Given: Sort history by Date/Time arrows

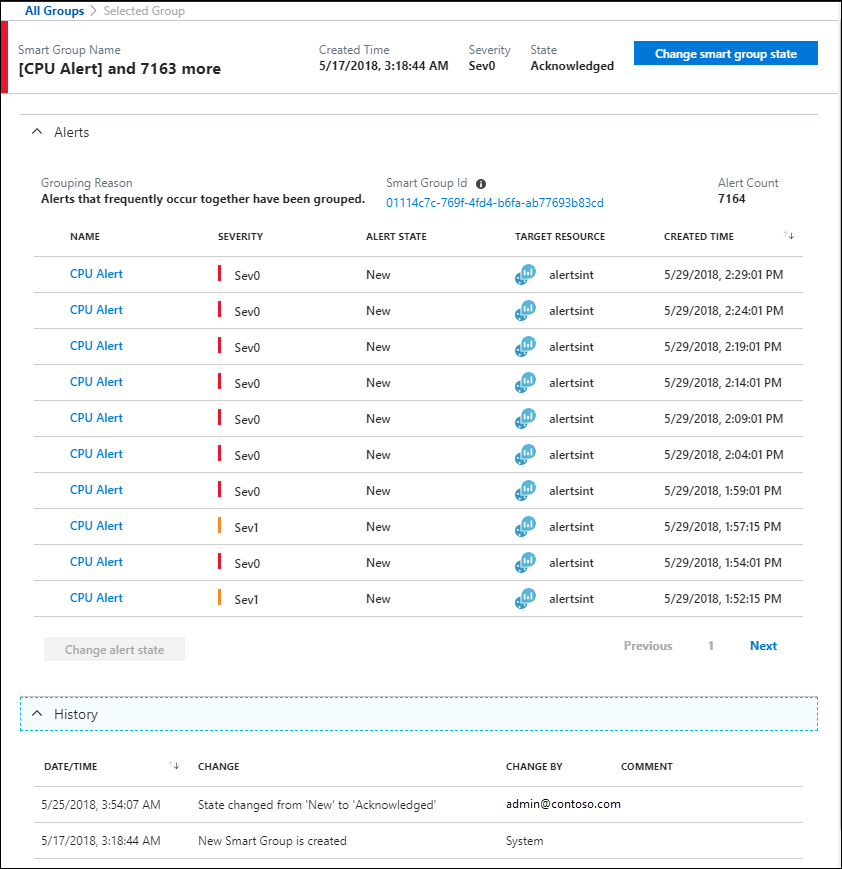Looking at the screenshot, I should tap(173, 765).
